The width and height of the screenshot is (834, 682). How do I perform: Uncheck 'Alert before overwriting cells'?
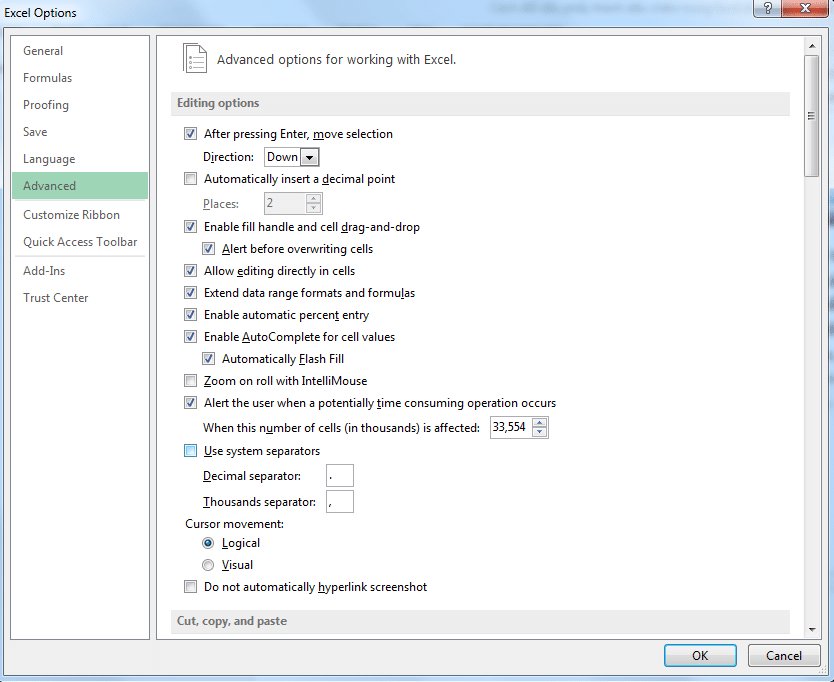[208, 249]
